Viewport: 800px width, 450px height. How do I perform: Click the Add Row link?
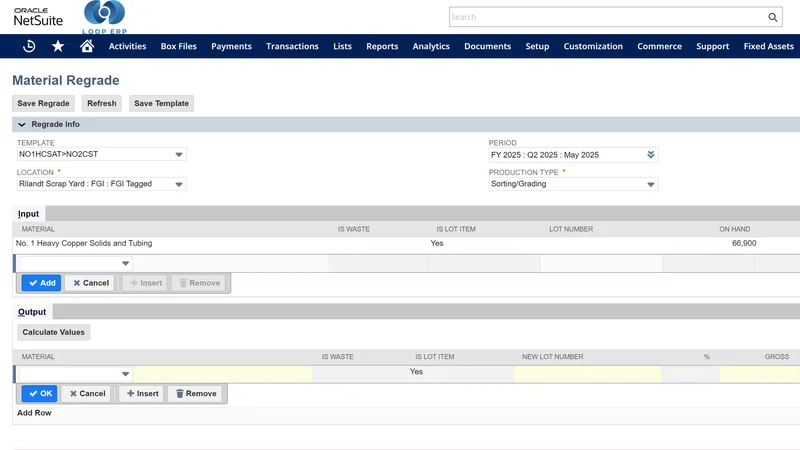pyautogui.click(x=34, y=413)
